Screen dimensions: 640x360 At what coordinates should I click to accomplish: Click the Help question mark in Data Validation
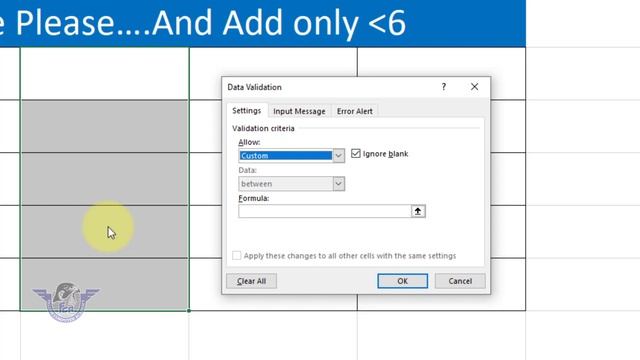click(444, 87)
